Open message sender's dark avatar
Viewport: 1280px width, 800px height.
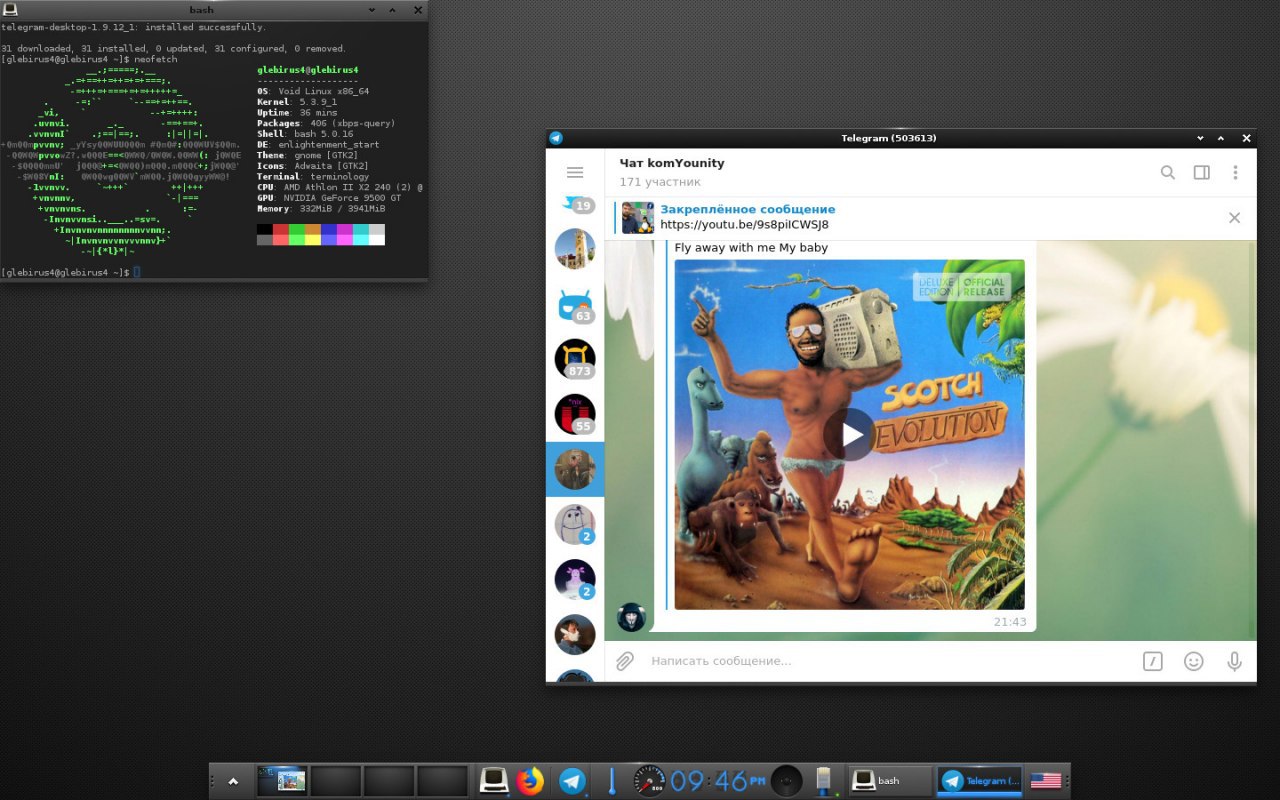[x=632, y=617]
